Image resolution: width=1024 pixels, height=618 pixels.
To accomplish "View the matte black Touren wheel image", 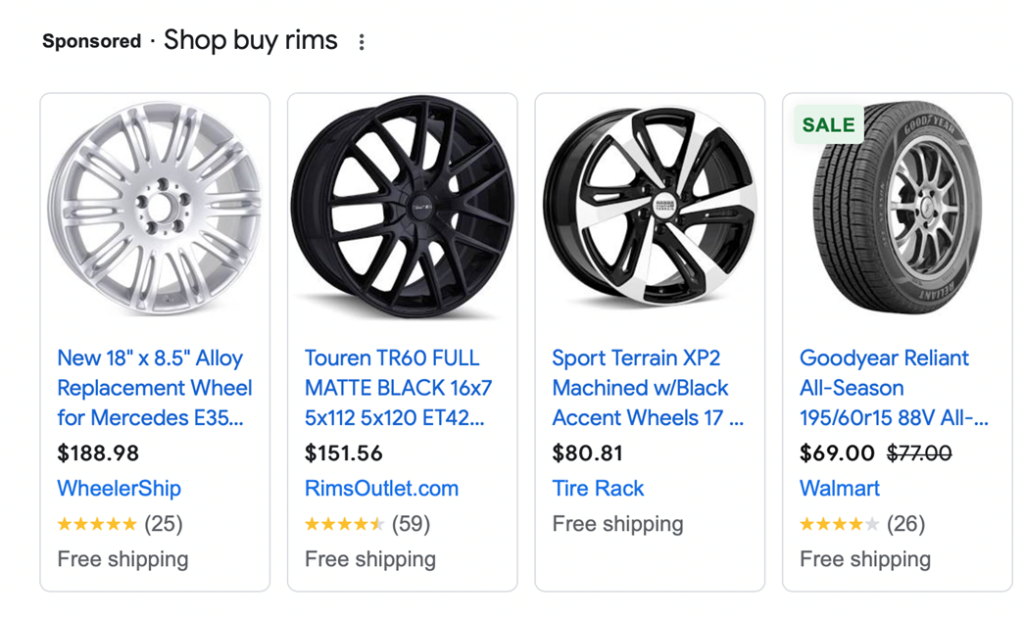I will pos(402,208).
